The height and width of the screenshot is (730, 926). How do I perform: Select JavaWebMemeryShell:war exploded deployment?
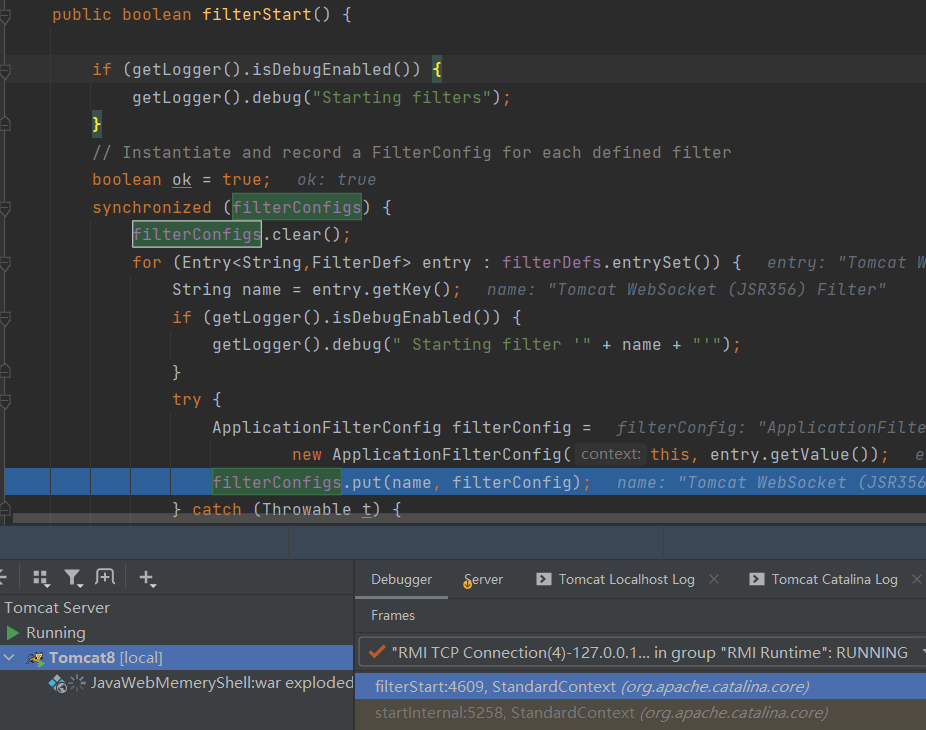(221, 683)
